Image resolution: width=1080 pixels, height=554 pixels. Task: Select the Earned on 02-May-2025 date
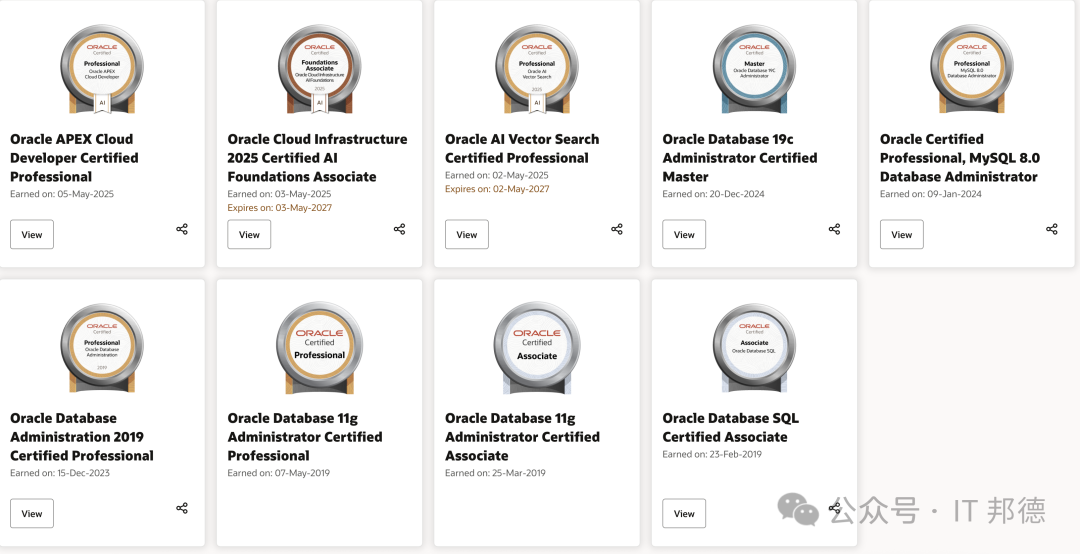(497, 176)
